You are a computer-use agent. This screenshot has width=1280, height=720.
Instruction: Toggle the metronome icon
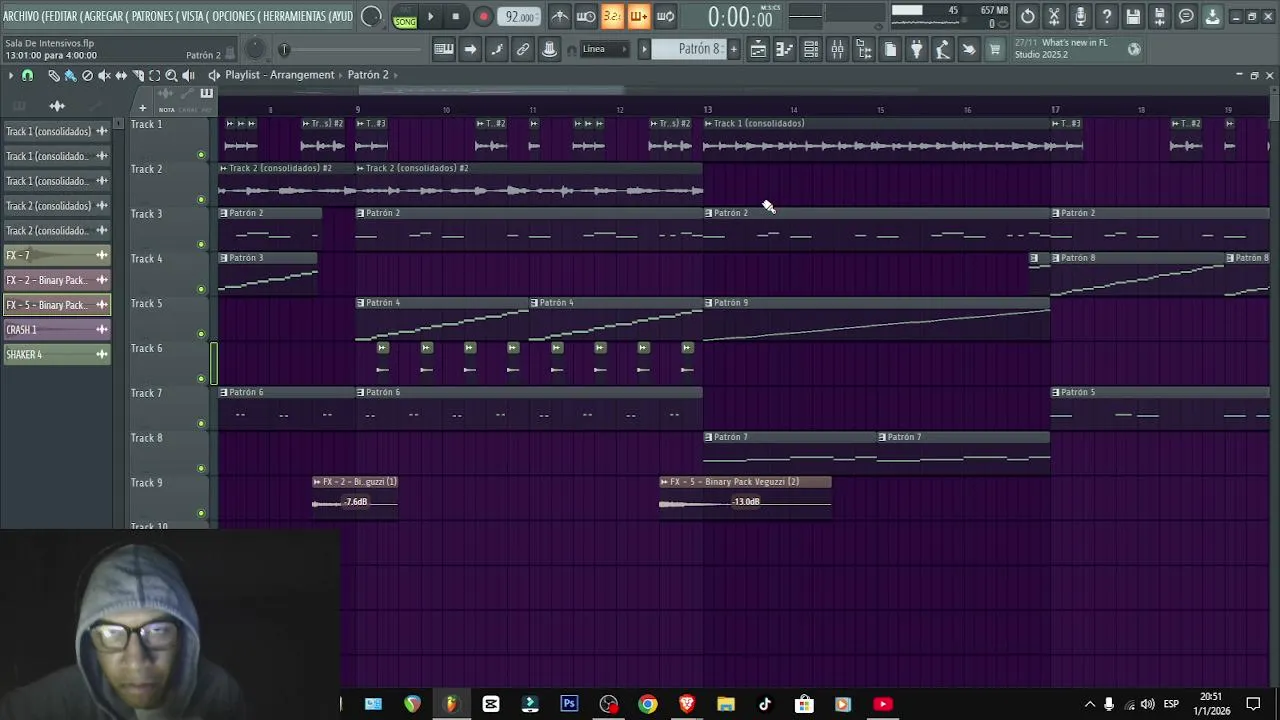560,17
